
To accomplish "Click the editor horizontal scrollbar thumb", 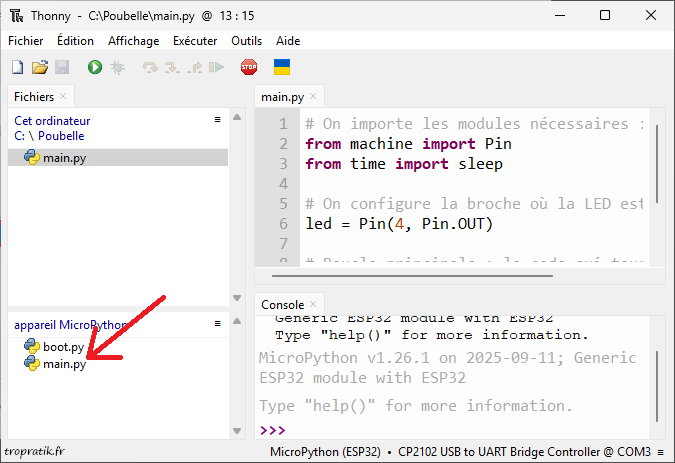I will 412,276.
